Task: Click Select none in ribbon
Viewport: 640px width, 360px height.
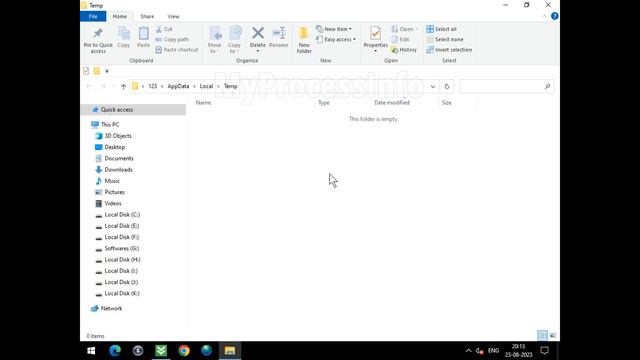Action: [444, 40]
